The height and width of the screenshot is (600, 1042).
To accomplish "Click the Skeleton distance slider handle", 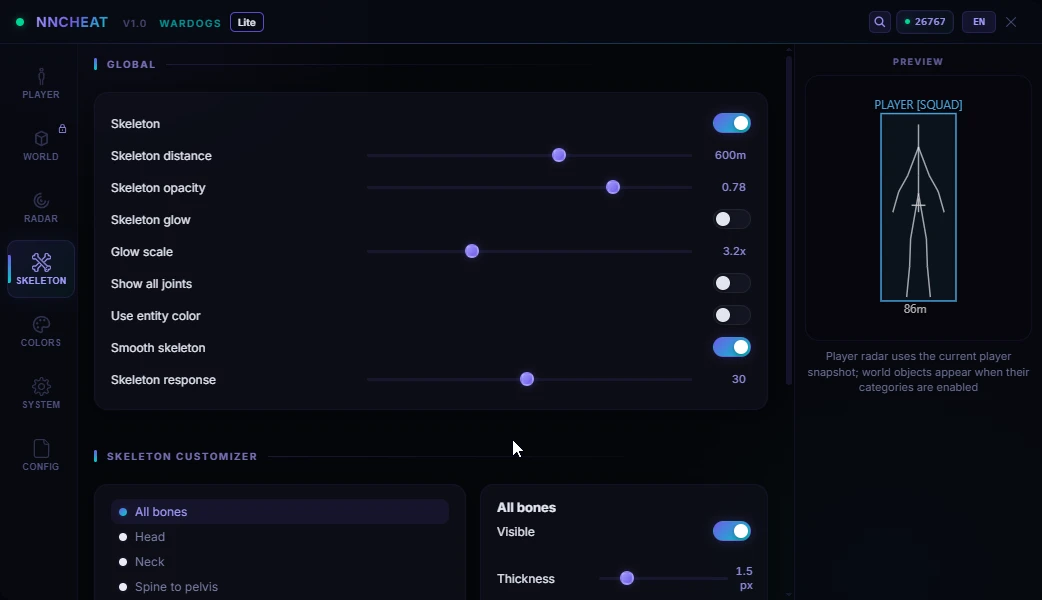I will (x=559, y=155).
